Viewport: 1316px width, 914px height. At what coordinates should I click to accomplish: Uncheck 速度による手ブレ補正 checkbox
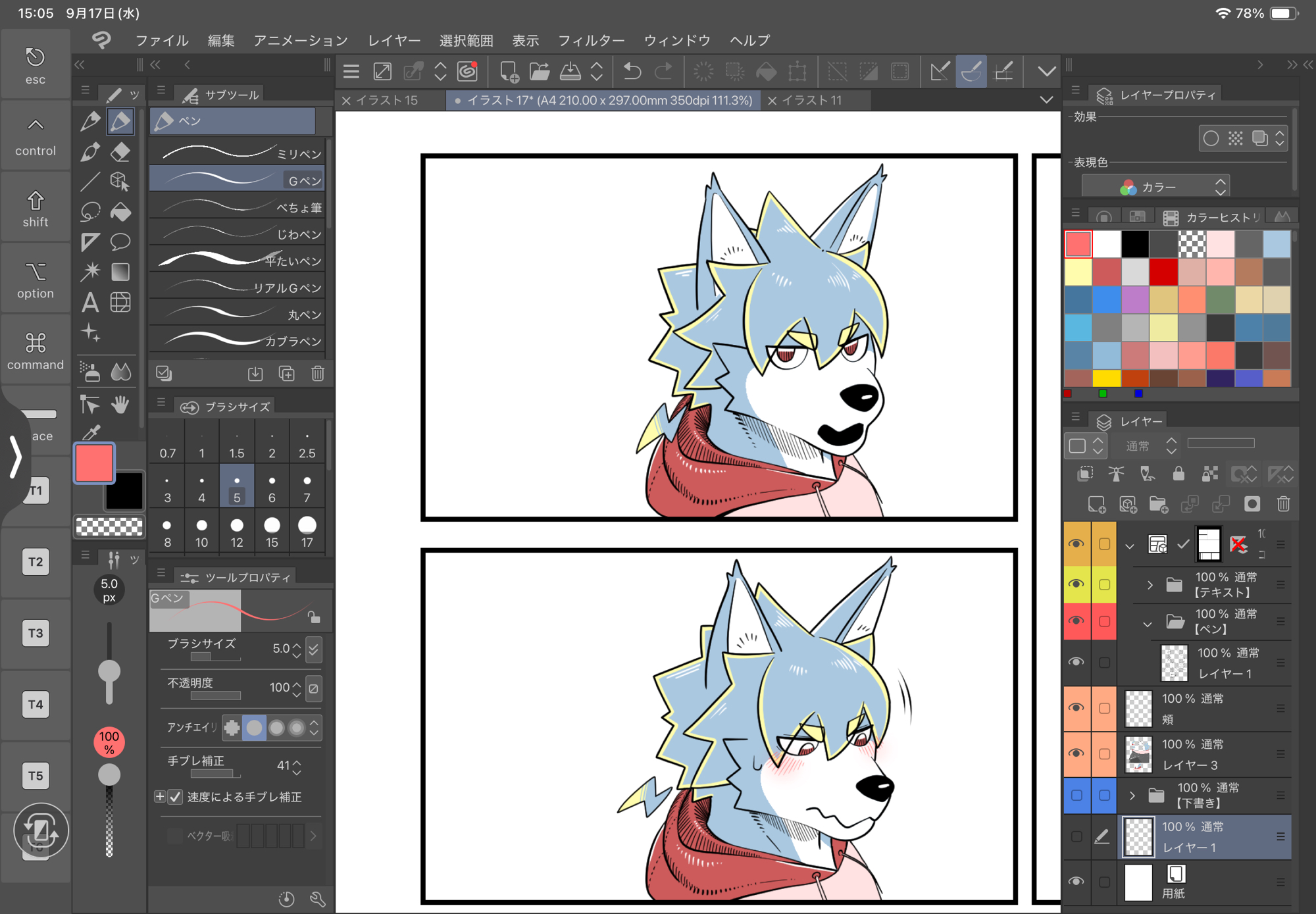pyautogui.click(x=175, y=797)
